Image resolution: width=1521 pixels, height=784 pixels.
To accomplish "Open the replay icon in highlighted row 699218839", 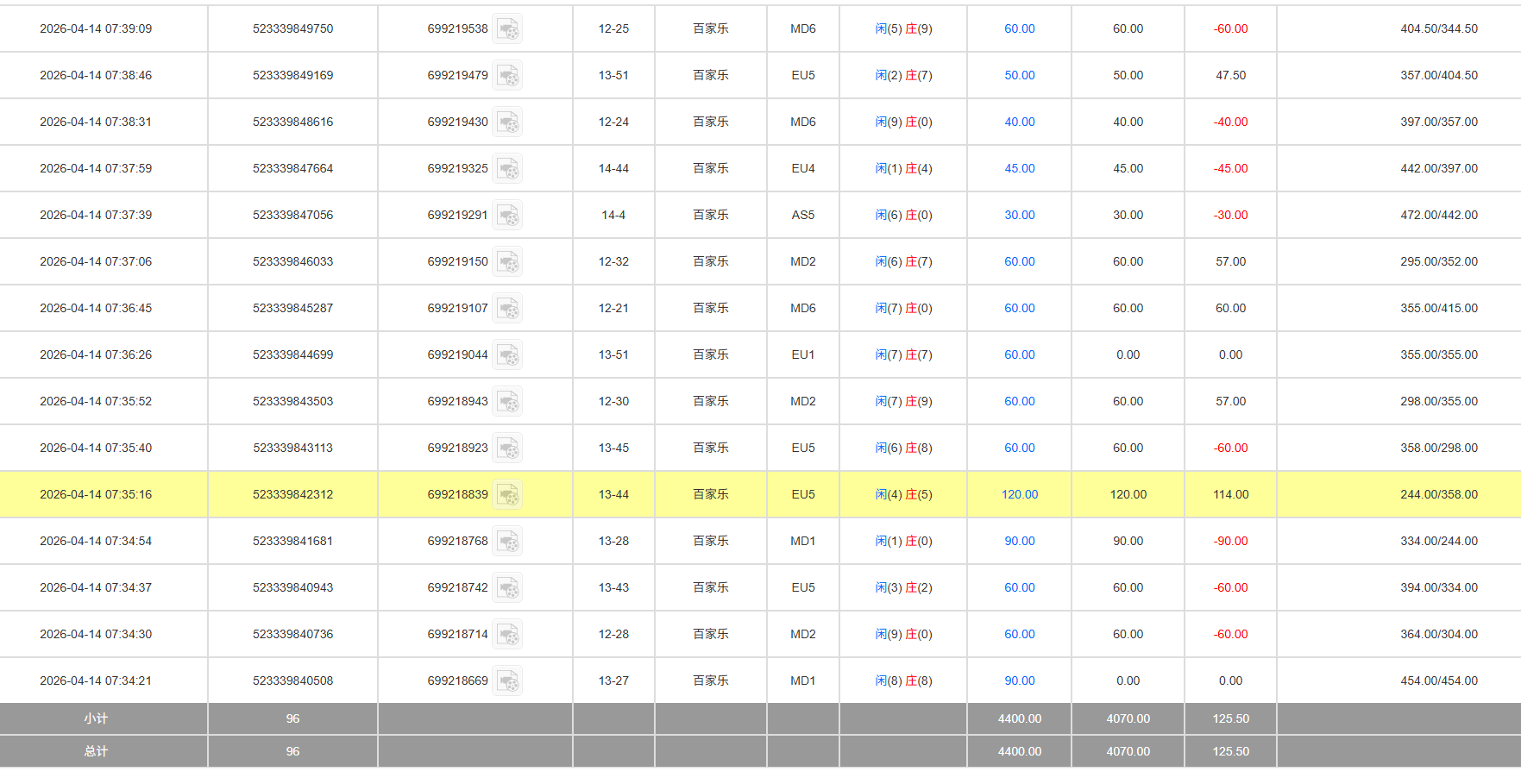I will tap(507, 495).
